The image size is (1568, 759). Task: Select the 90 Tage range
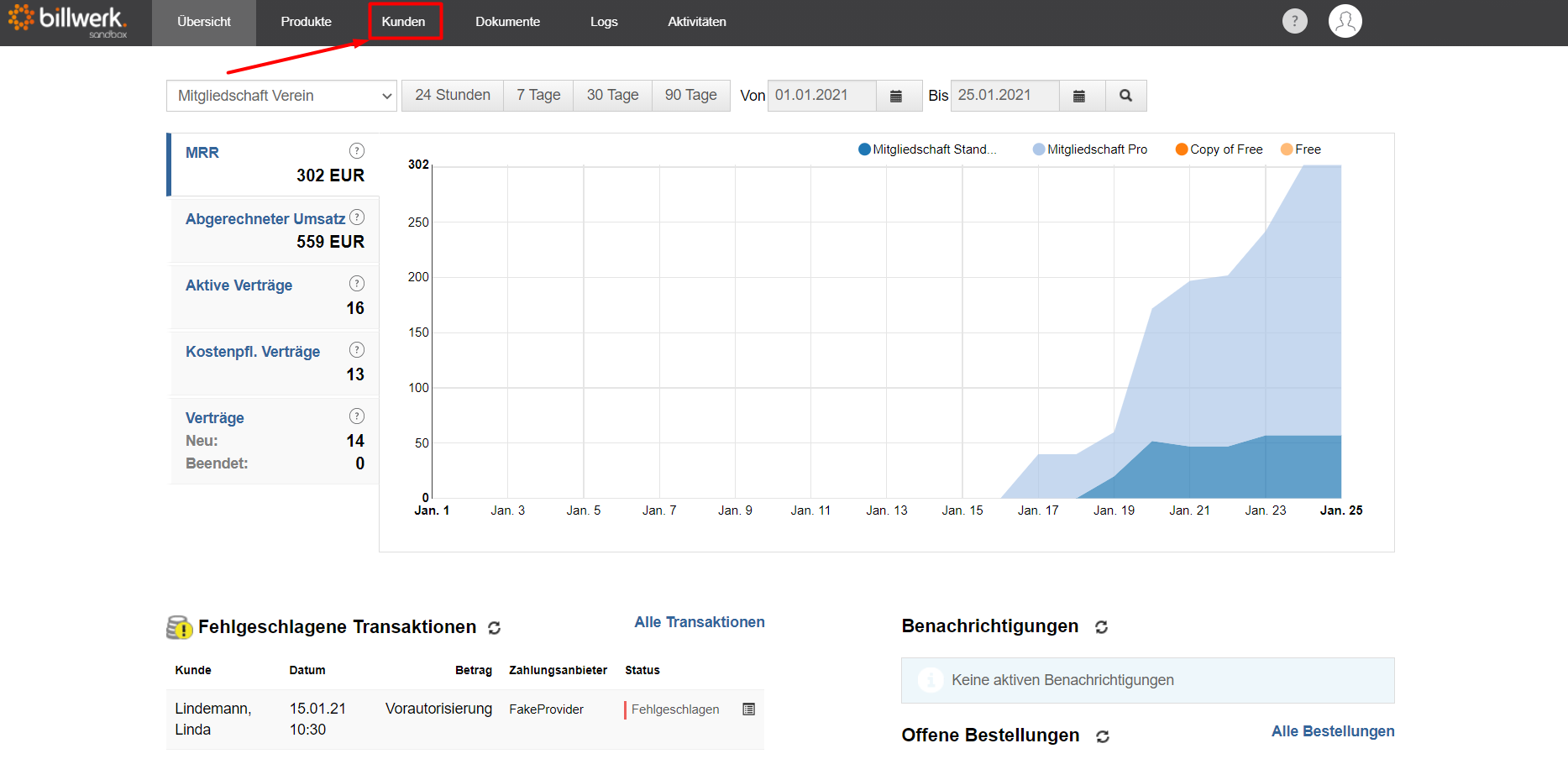click(x=691, y=96)
